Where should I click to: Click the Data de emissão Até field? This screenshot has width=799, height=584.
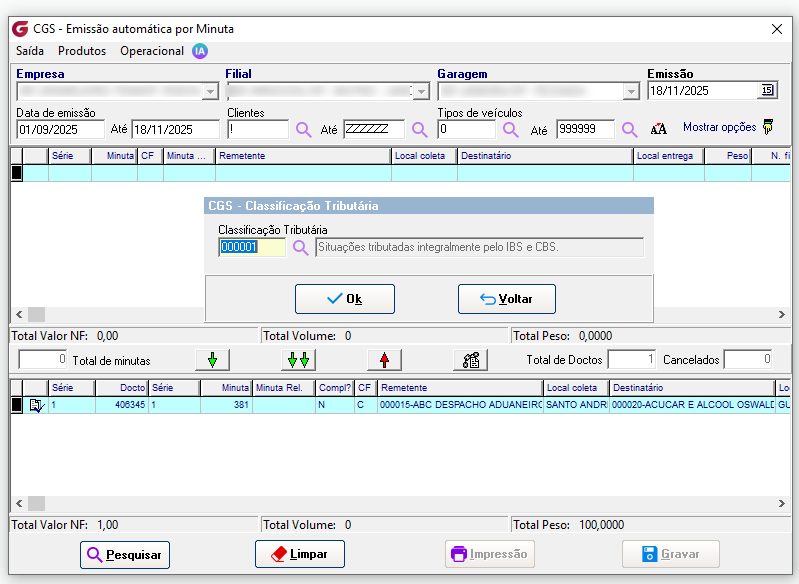[x=175, y=129]
